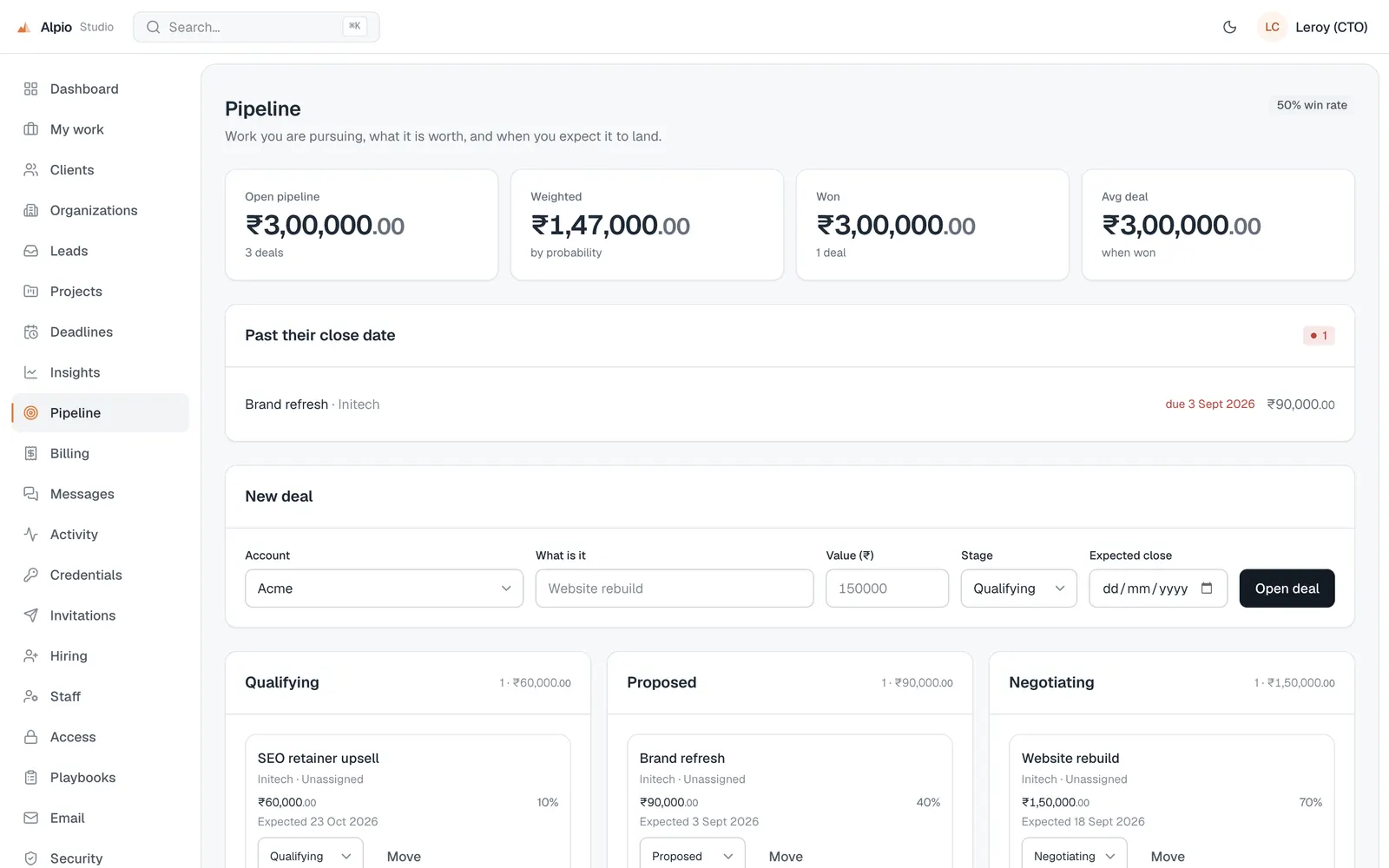The height and width of the screenshot is (868, 1389).
Task: Click the Value input field
Action: click(x=887, y=589)
